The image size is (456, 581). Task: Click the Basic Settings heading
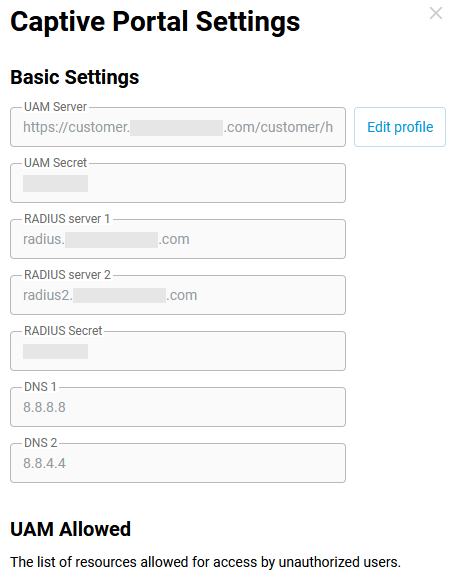click(75, 77)
